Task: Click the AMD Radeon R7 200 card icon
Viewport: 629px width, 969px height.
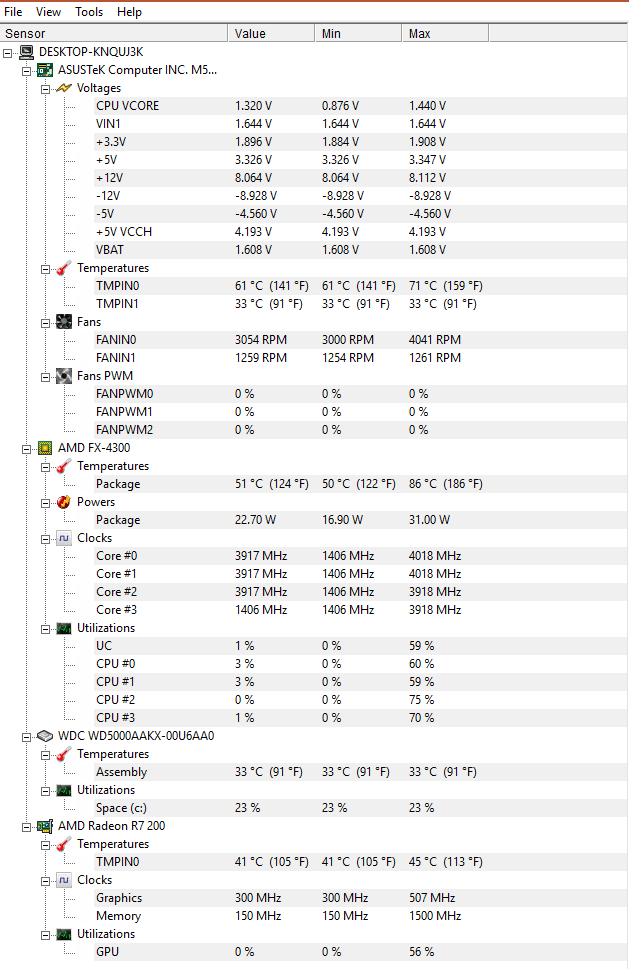Action: click(45, 826)
